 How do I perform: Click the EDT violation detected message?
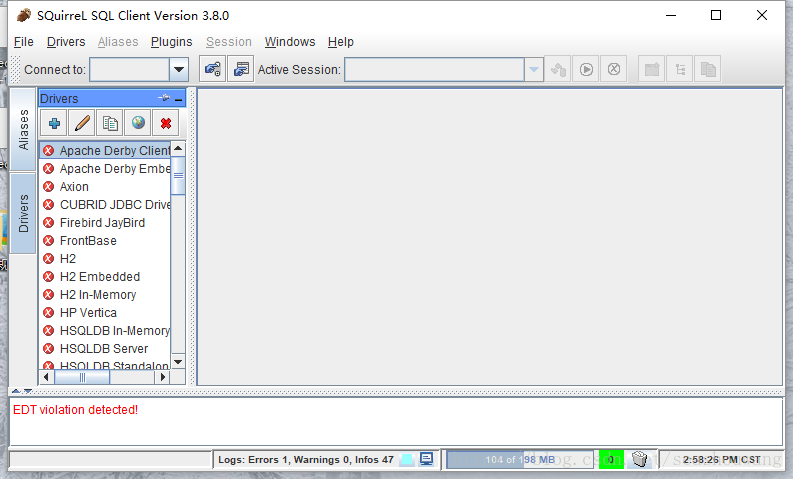(75, 410)
